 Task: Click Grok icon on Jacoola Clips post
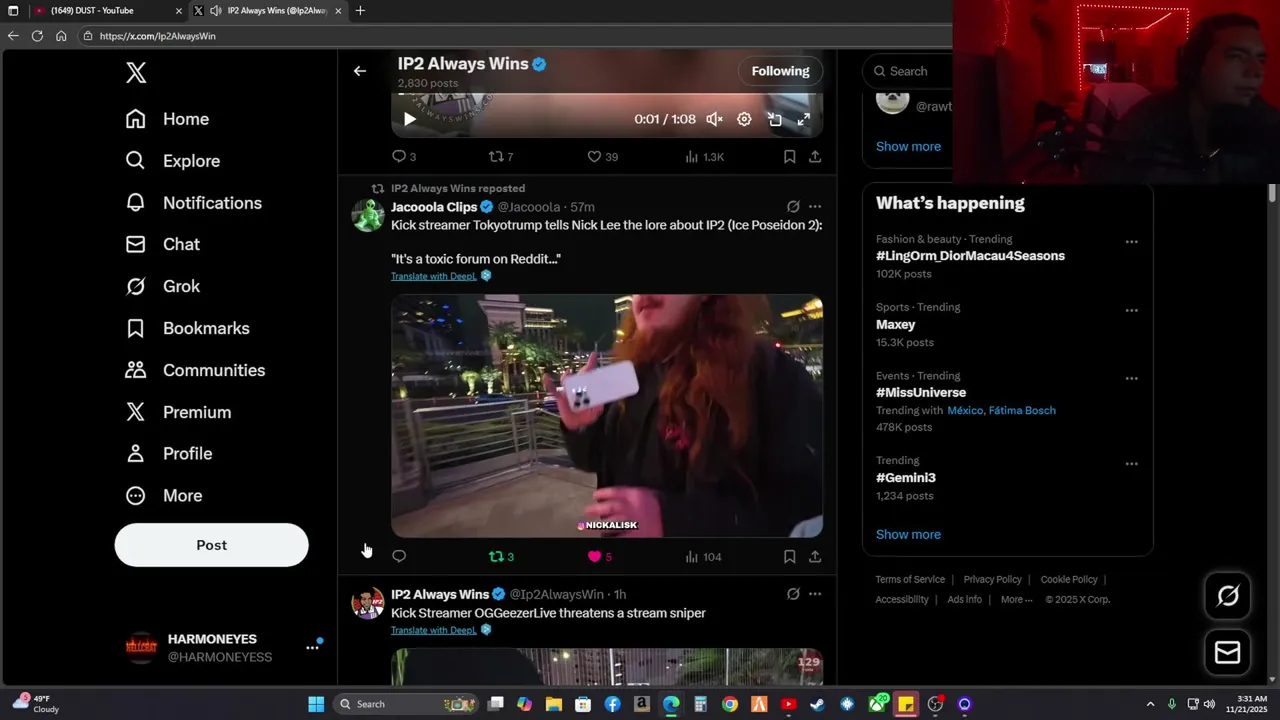pyautogui.click(x=793, y=207)
